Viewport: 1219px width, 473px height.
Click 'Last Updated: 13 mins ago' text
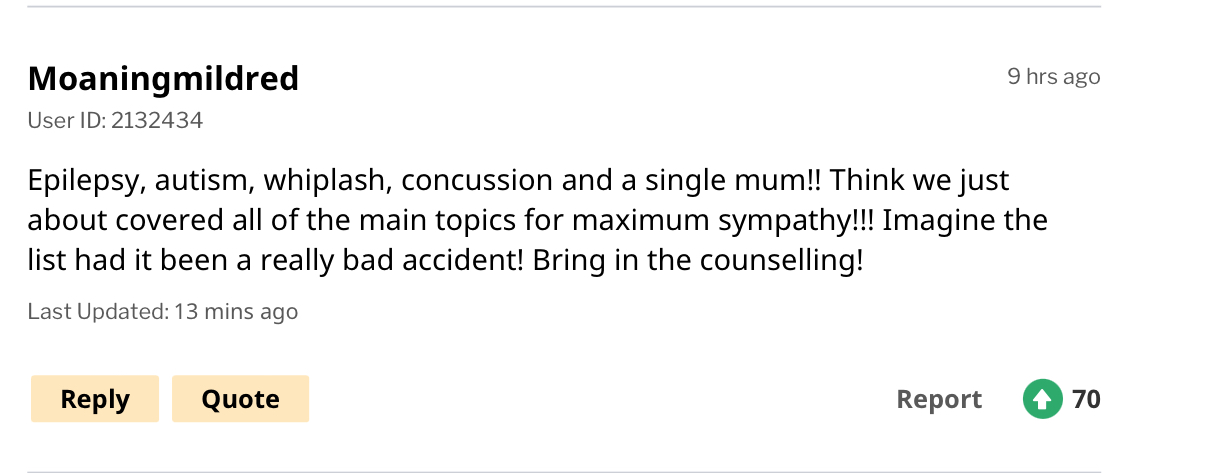point(163,311)
